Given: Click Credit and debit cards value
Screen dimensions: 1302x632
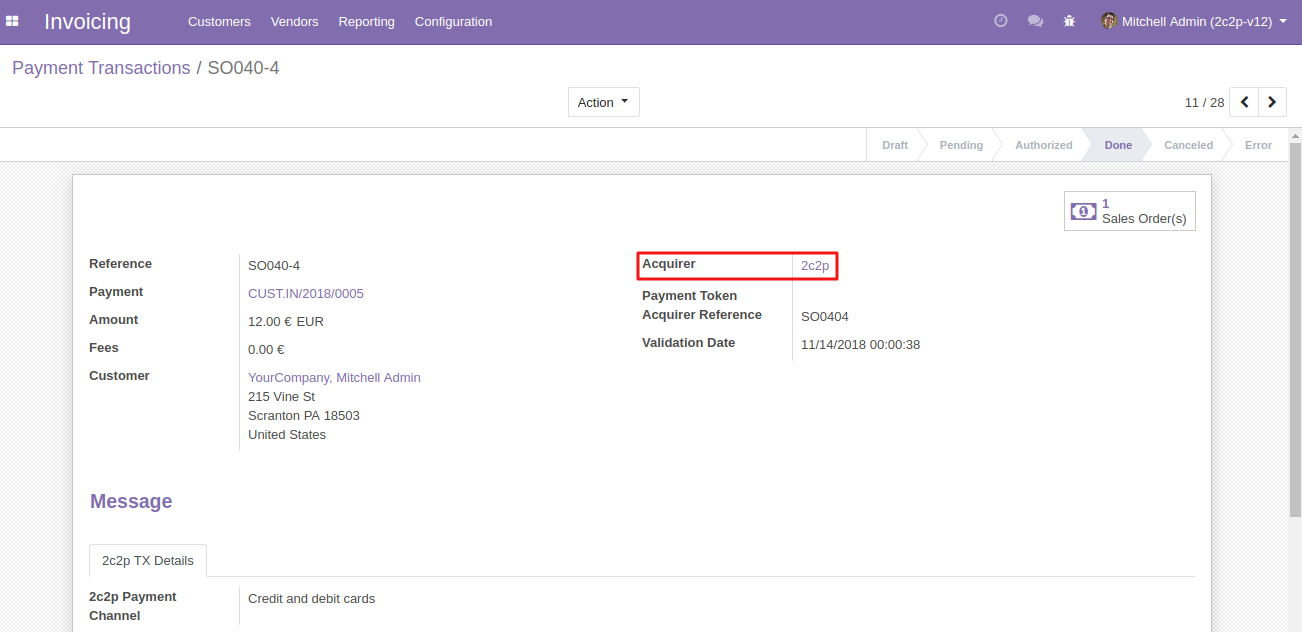Looking at the screenshot, I should tap(311, 598).
